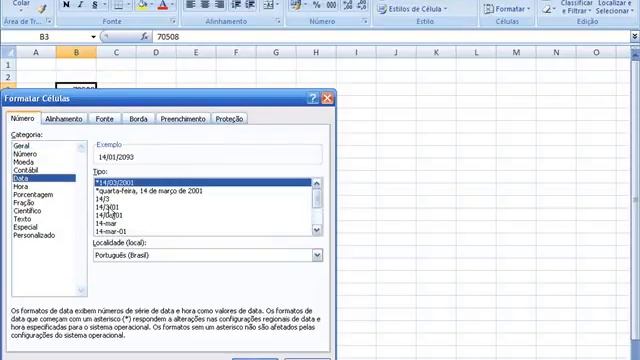Image resolution: width=640 pixels, height=360 pixels.
Task: Click the Insert Function fx icon
Action: click(x=144, y=37)
